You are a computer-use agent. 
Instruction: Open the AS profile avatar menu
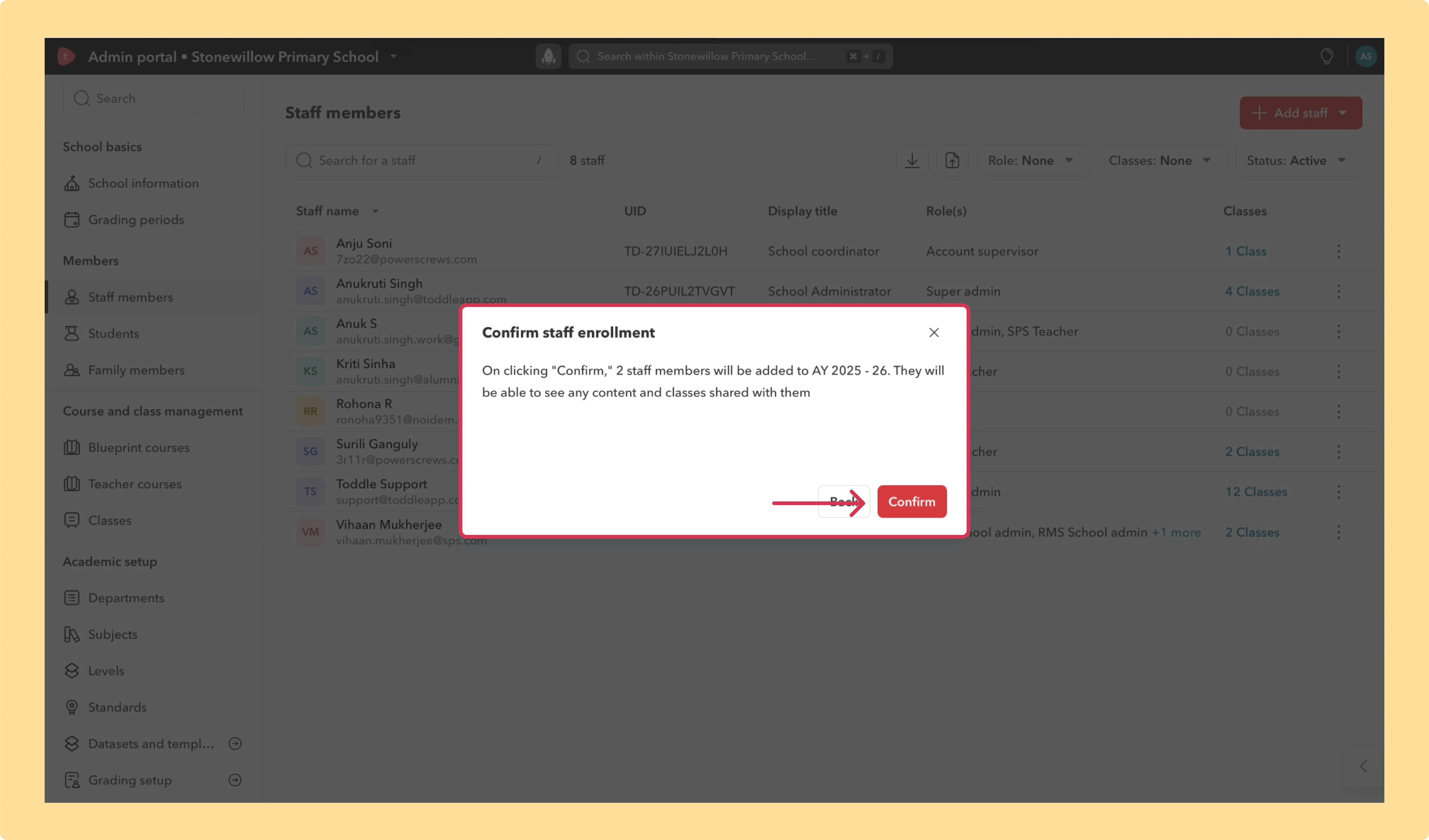point(1366,56)
